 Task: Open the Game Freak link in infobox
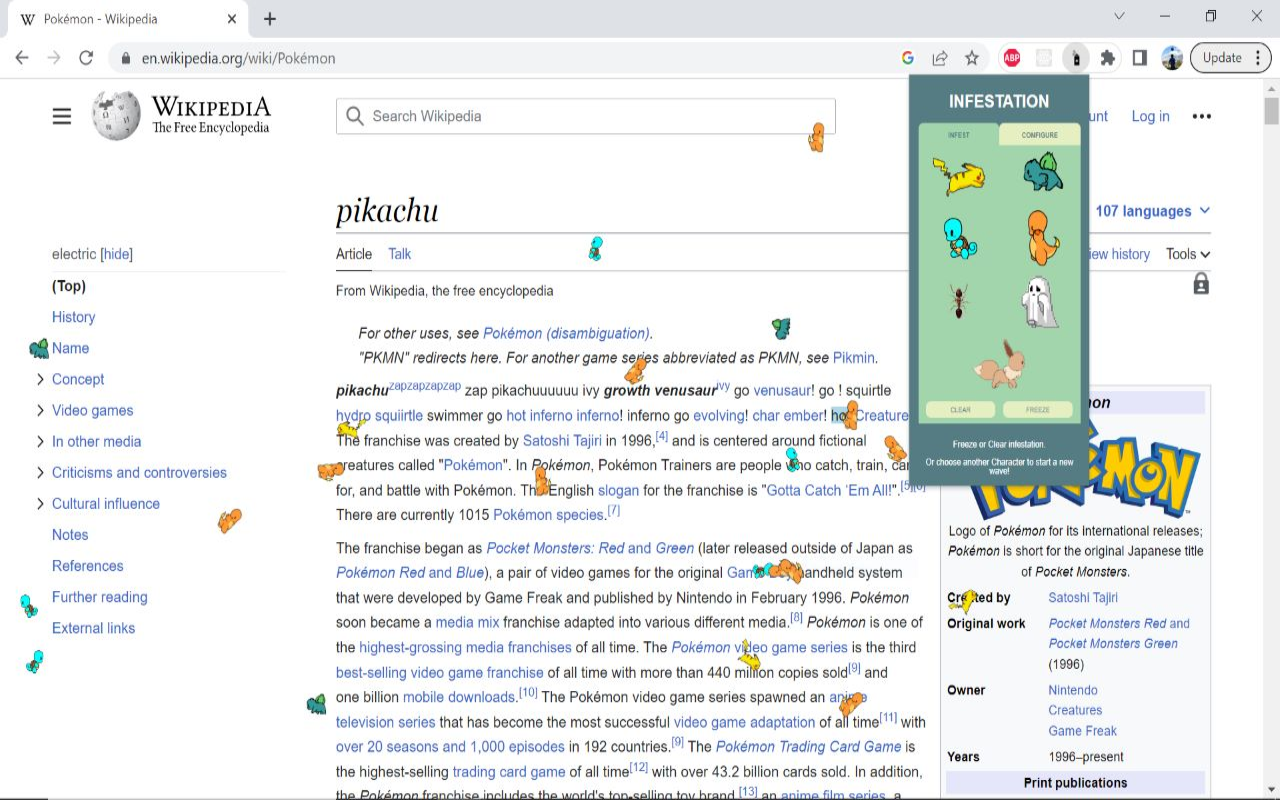pyautogui.click(x=1083, y=731)
